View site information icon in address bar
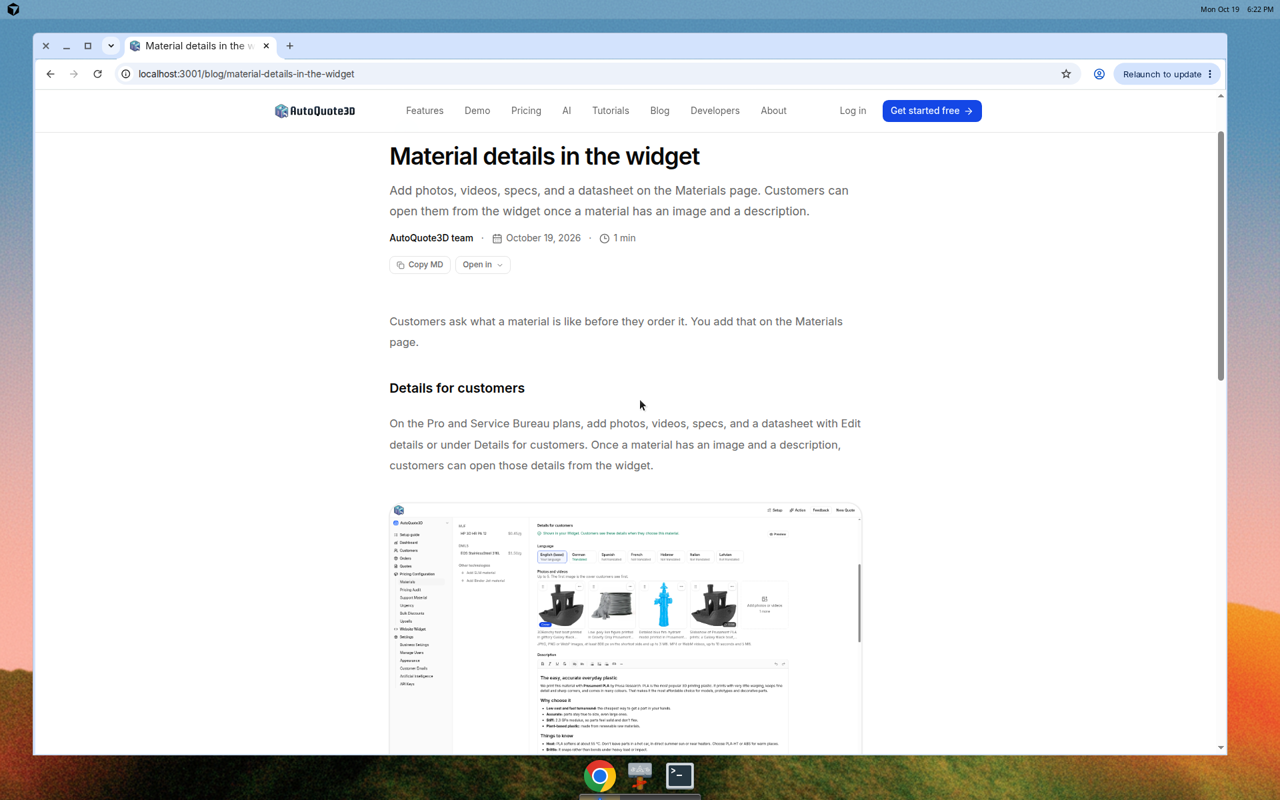The width and height of the screenshot is (1280, 800). [x=126, y=74]
